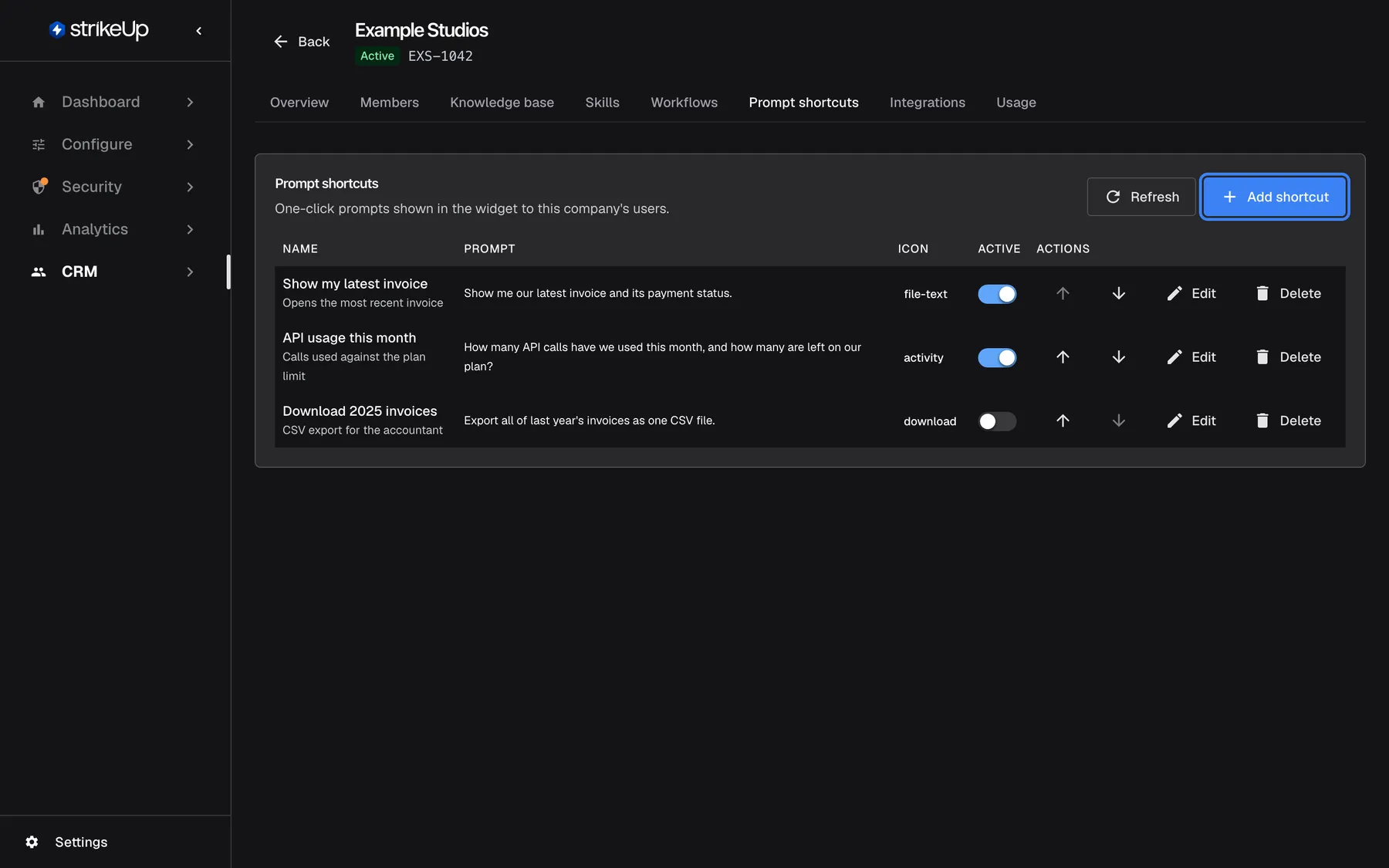This screenshot has height=868, width=1389.
Task: Click the ICON column header
Action: point(913,248)
